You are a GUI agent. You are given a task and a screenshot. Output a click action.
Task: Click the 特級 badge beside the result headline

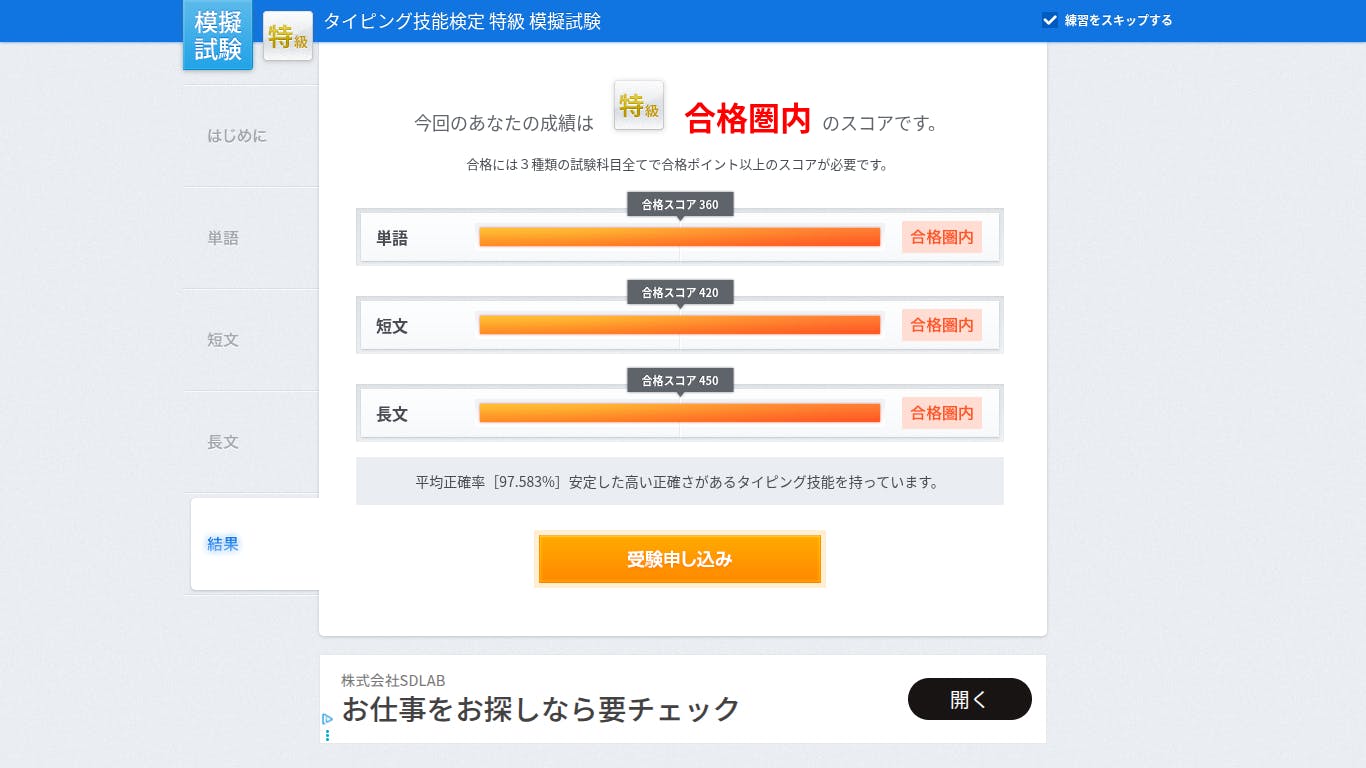coord(639,106)
